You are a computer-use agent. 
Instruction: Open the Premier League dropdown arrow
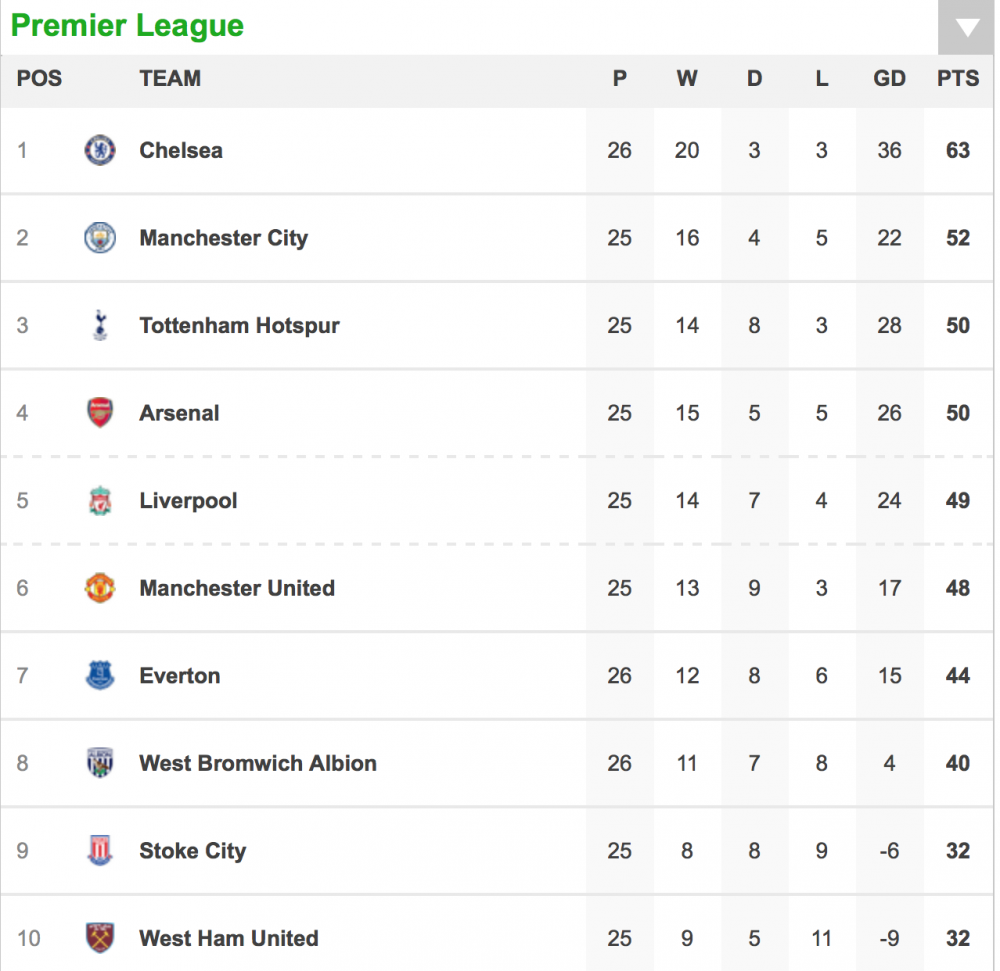pos(967,27)
